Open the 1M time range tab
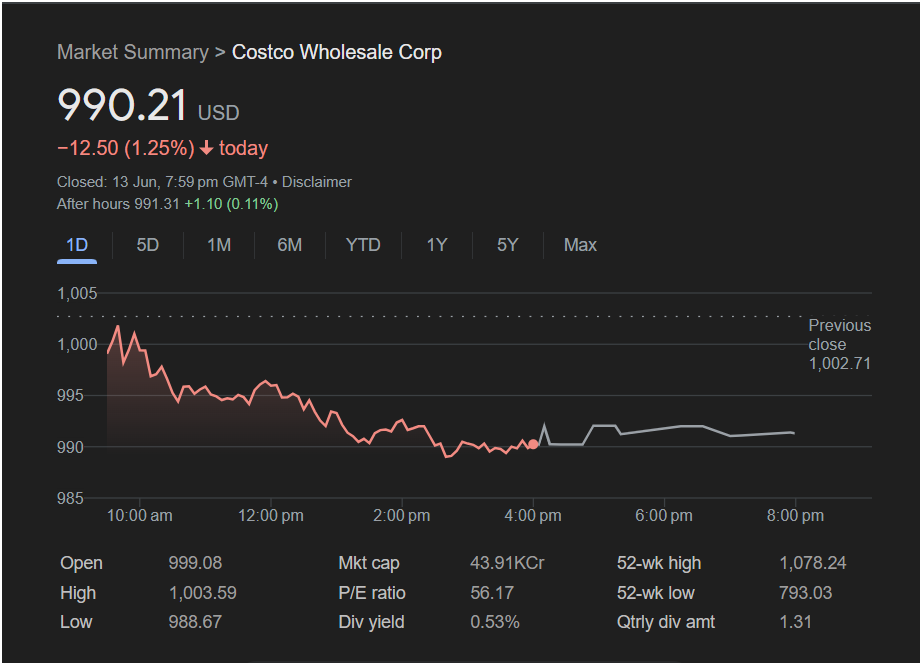The width and height of the screenshot is (922, 665). [219, 245]
